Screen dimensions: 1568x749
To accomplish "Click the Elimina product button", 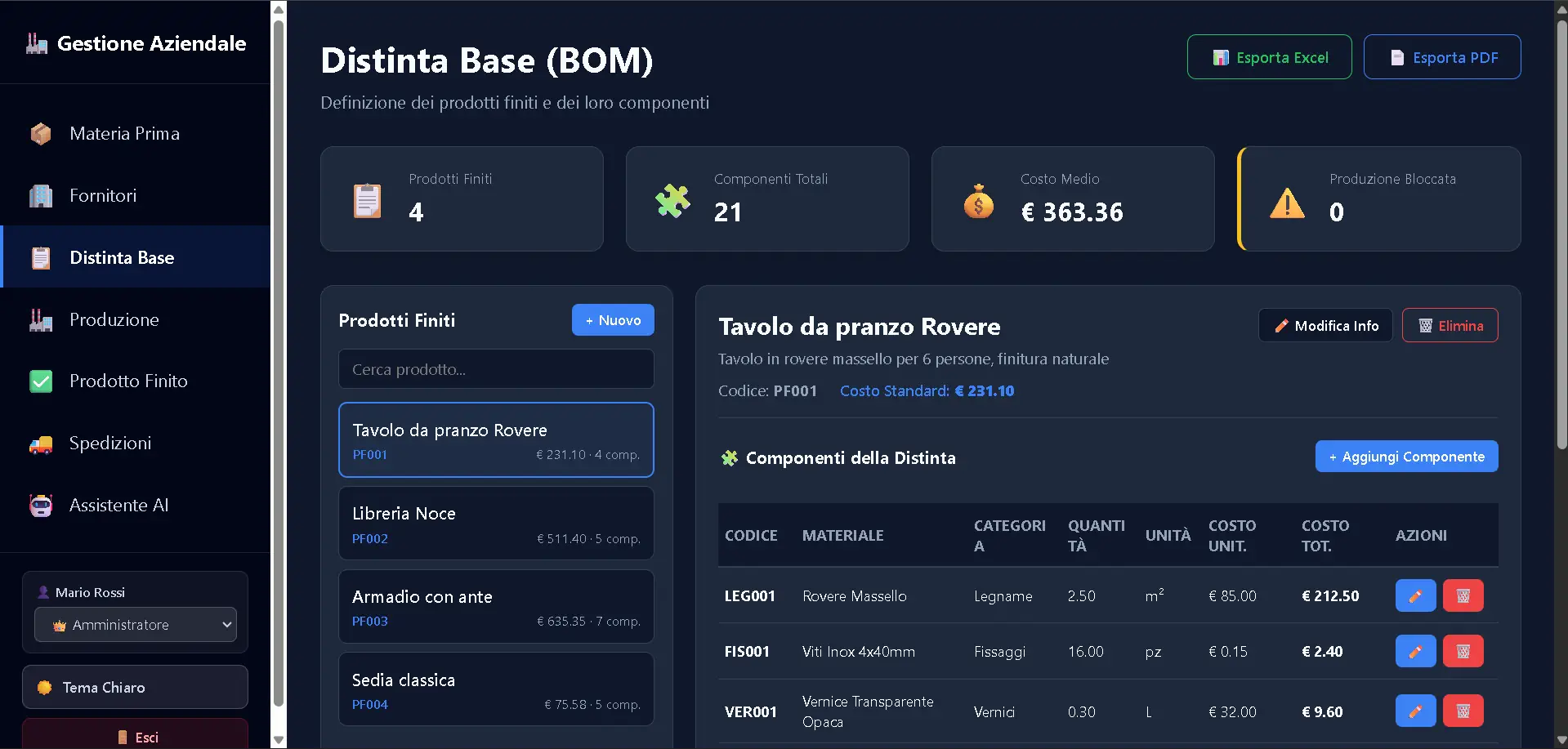I will coord(1450,325).
